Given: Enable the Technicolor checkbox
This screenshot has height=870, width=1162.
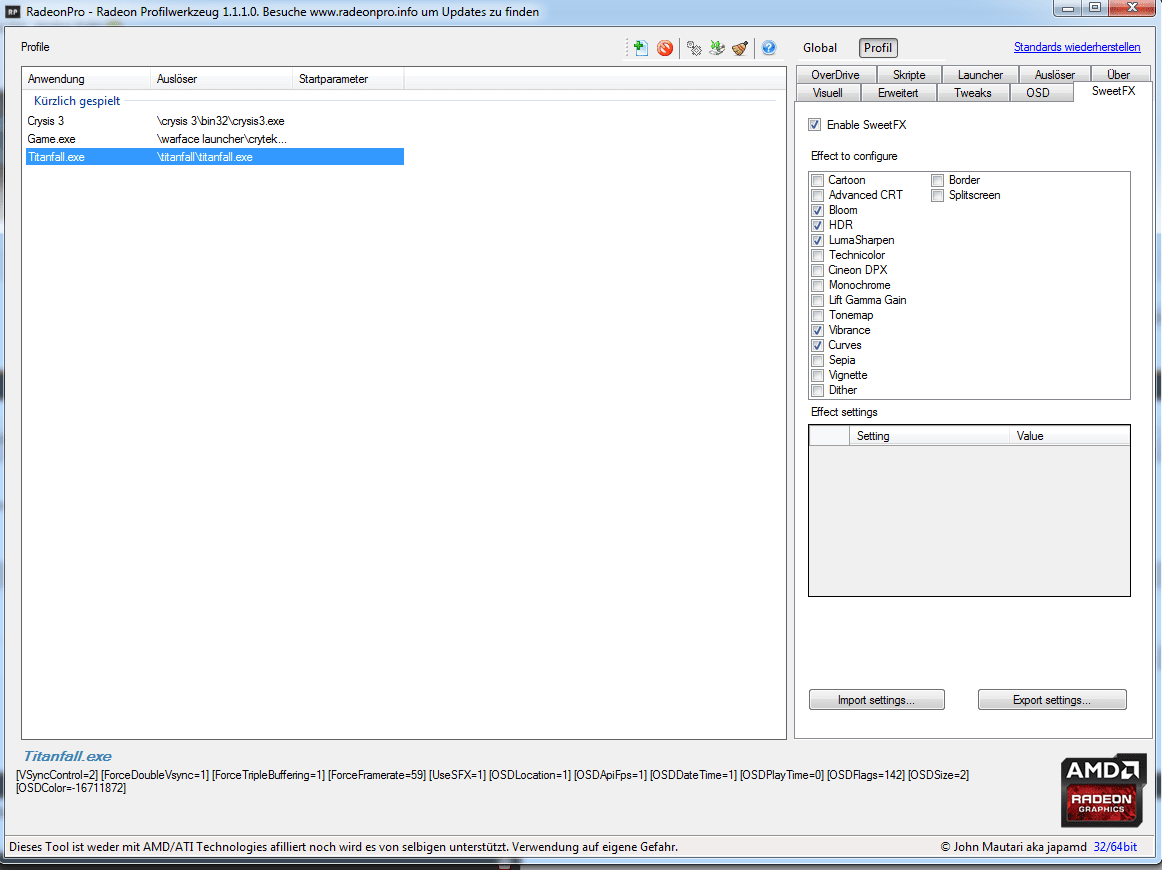Looking at the screenshot, I should point(817,255).
